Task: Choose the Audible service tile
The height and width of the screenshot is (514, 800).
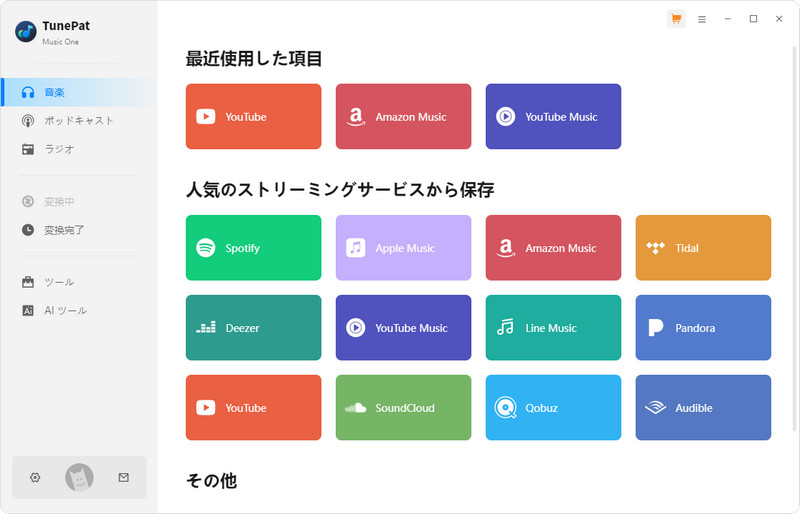Action: 704,407
